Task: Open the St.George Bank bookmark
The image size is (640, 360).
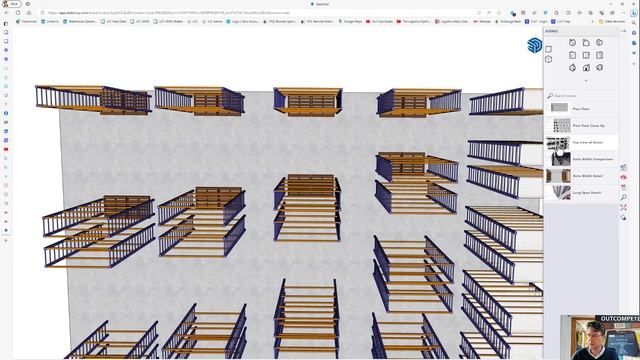Action: pyautogui.click(x=508, y=21)
